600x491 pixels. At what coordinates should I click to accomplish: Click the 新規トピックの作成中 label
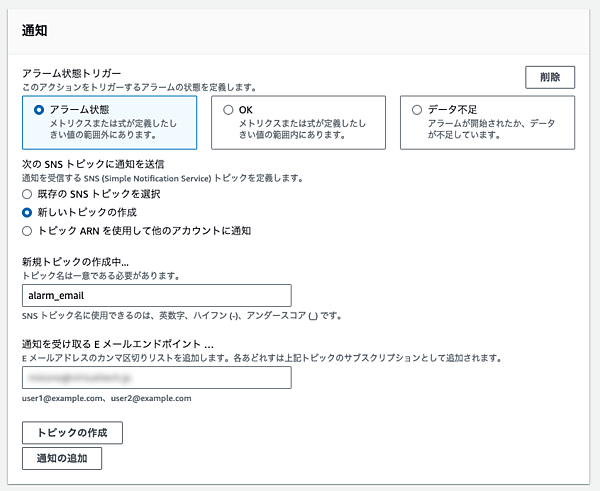pos(76,260)
